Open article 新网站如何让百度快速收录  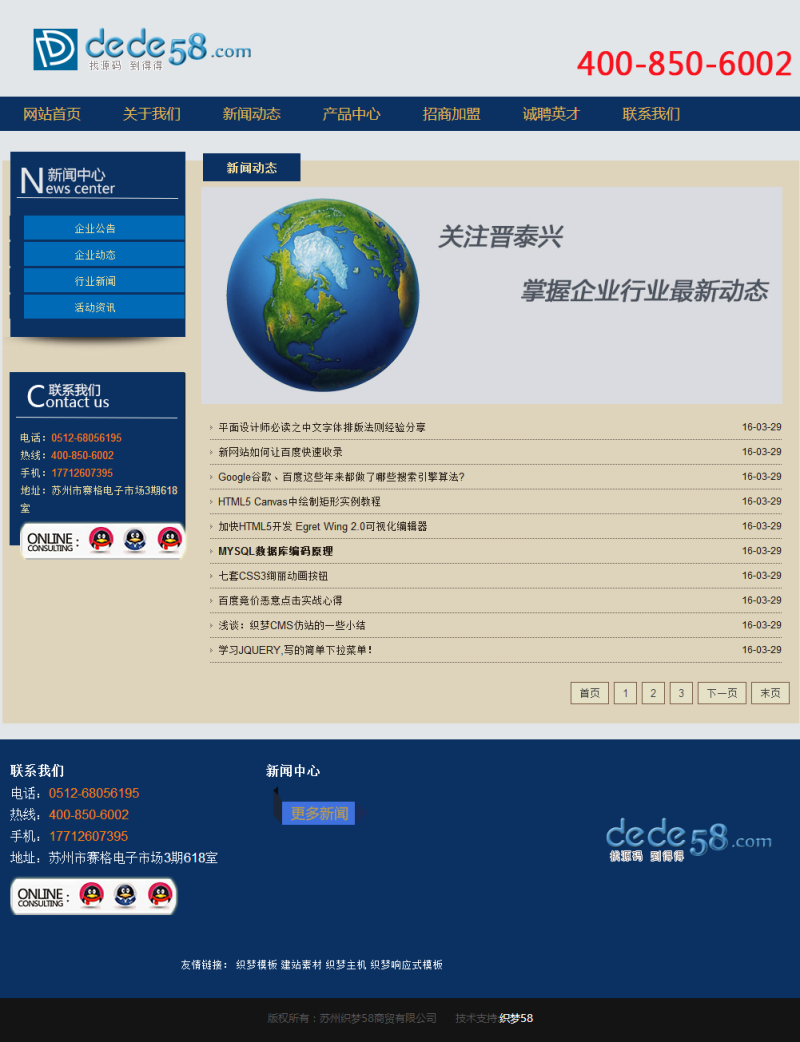tap(280, 452)
